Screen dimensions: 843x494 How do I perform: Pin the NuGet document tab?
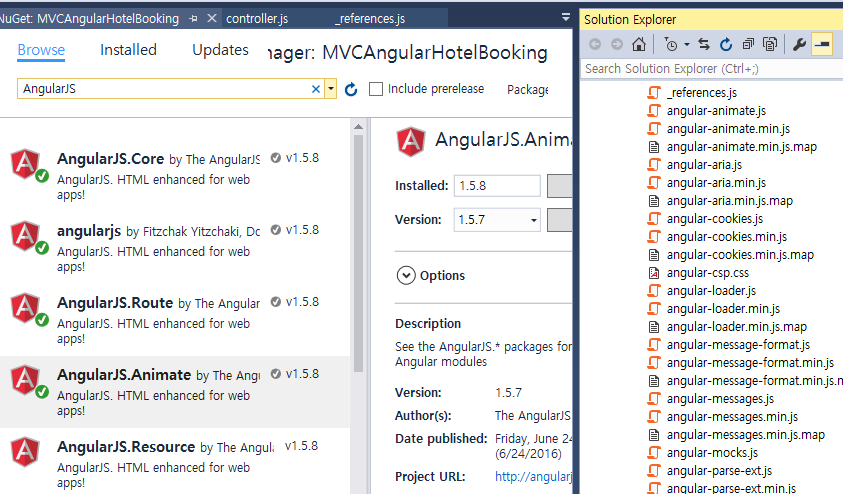194,19
